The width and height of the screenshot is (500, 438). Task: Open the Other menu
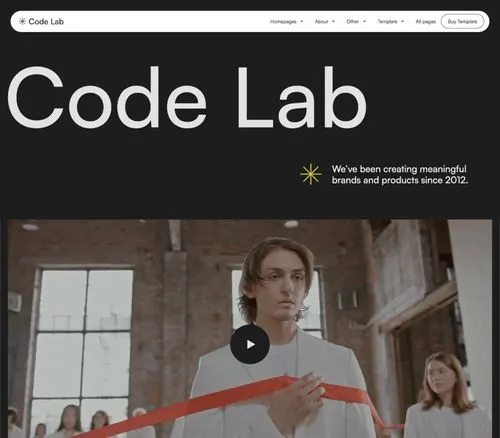(353, 22)
